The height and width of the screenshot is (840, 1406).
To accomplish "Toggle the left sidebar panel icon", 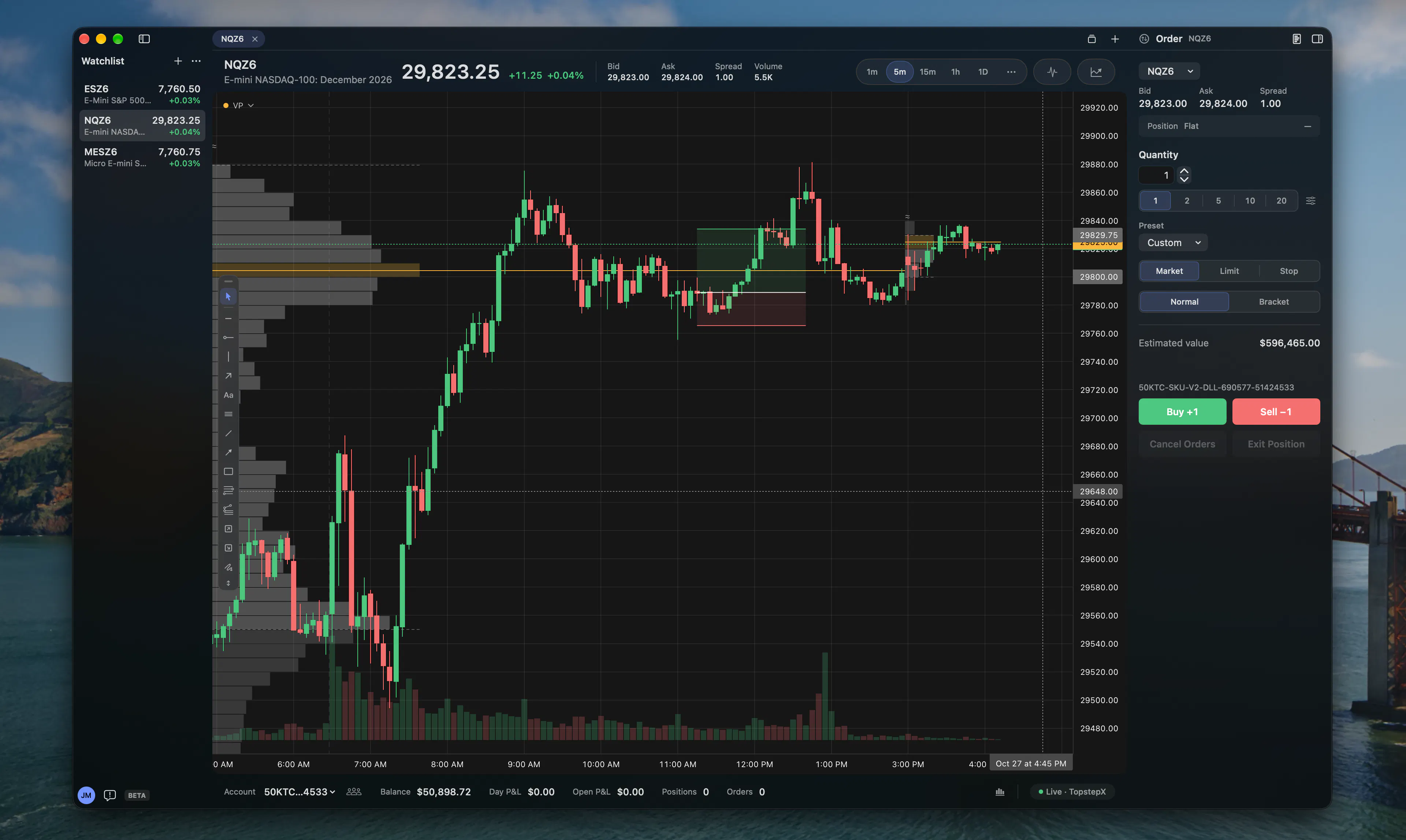I will click(x=144, y=39).
